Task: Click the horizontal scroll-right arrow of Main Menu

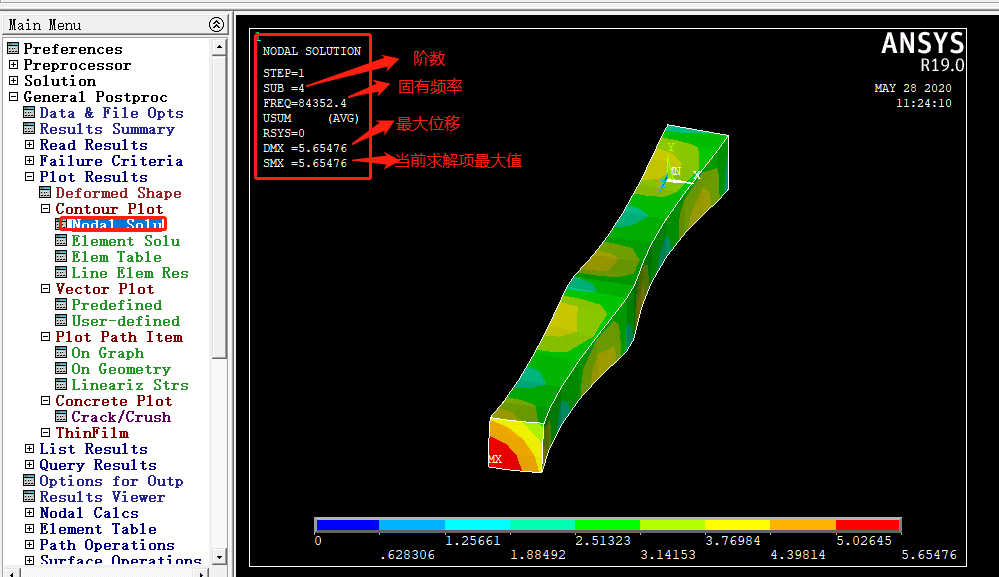Action: pyautogui.click(x=201, y=573)
